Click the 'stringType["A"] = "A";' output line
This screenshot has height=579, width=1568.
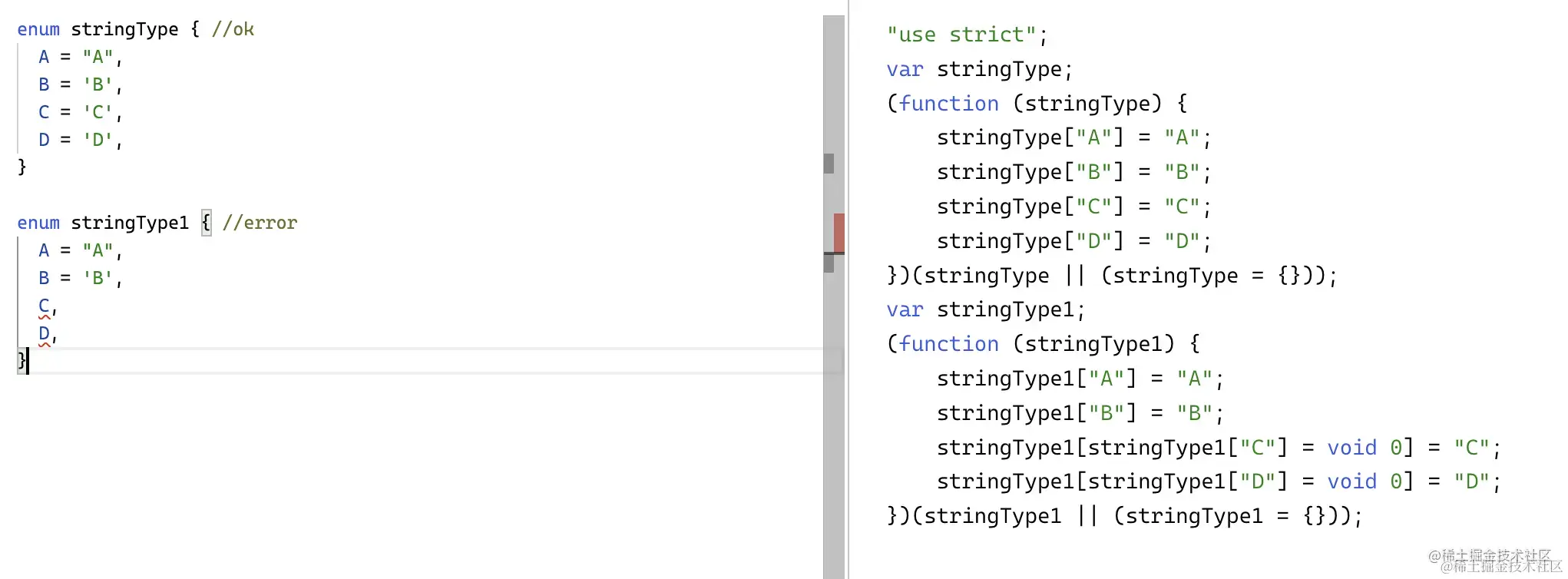coord(1073,137)
